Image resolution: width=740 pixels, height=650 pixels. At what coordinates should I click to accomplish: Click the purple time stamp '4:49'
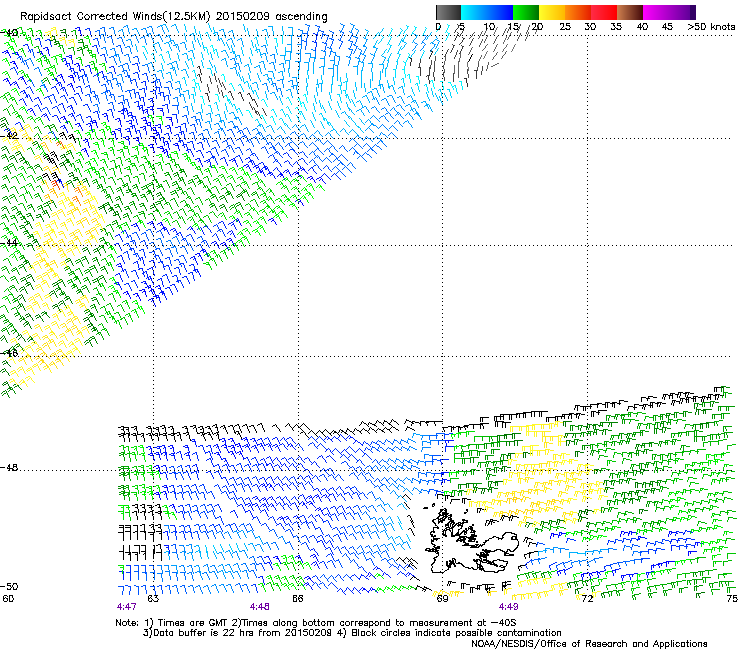[x=508, y=607]
